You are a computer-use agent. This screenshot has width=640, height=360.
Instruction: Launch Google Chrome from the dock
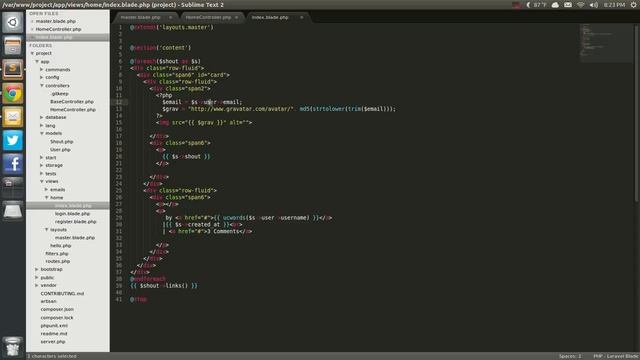click(x=13, y=93)
